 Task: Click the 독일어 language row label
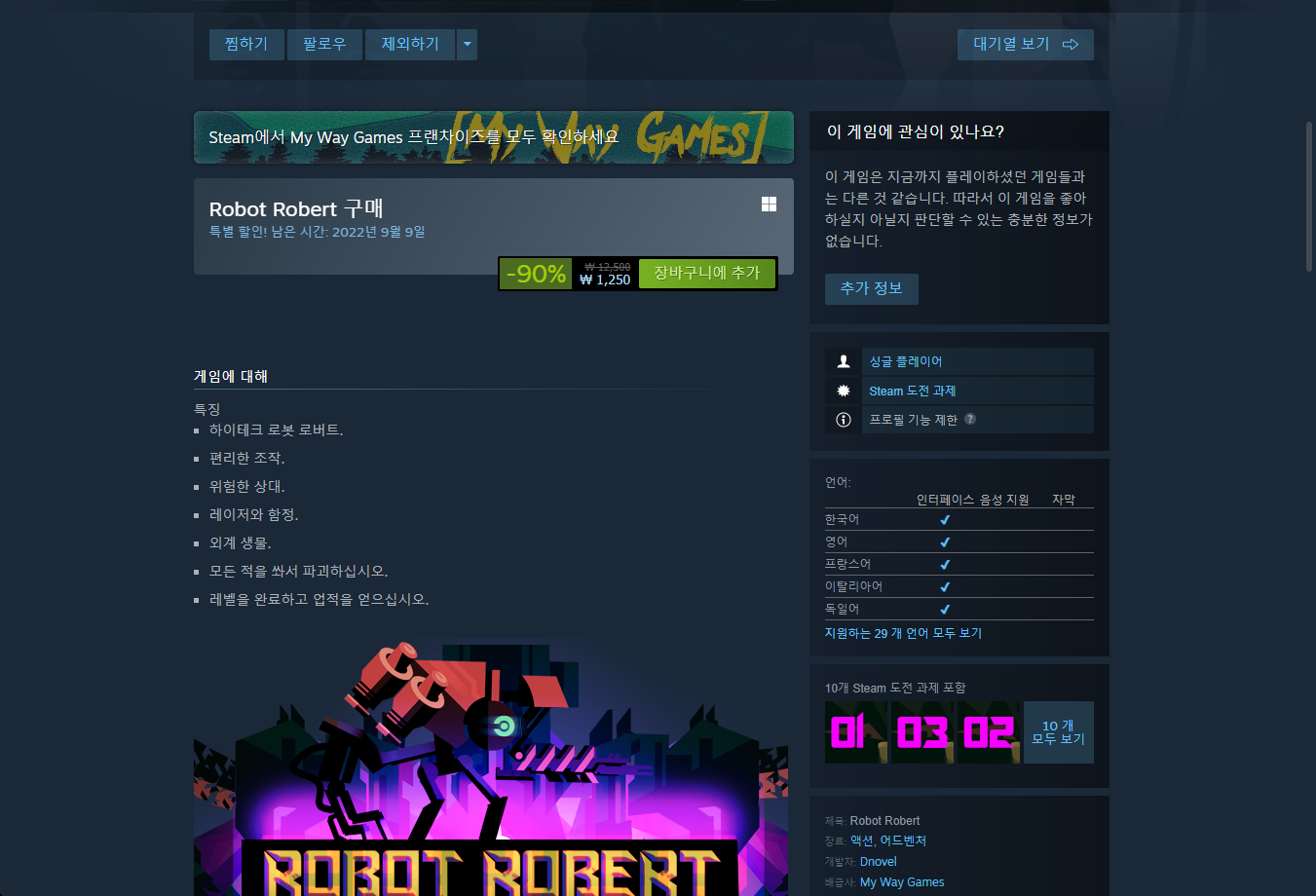[x=843, y=609]
